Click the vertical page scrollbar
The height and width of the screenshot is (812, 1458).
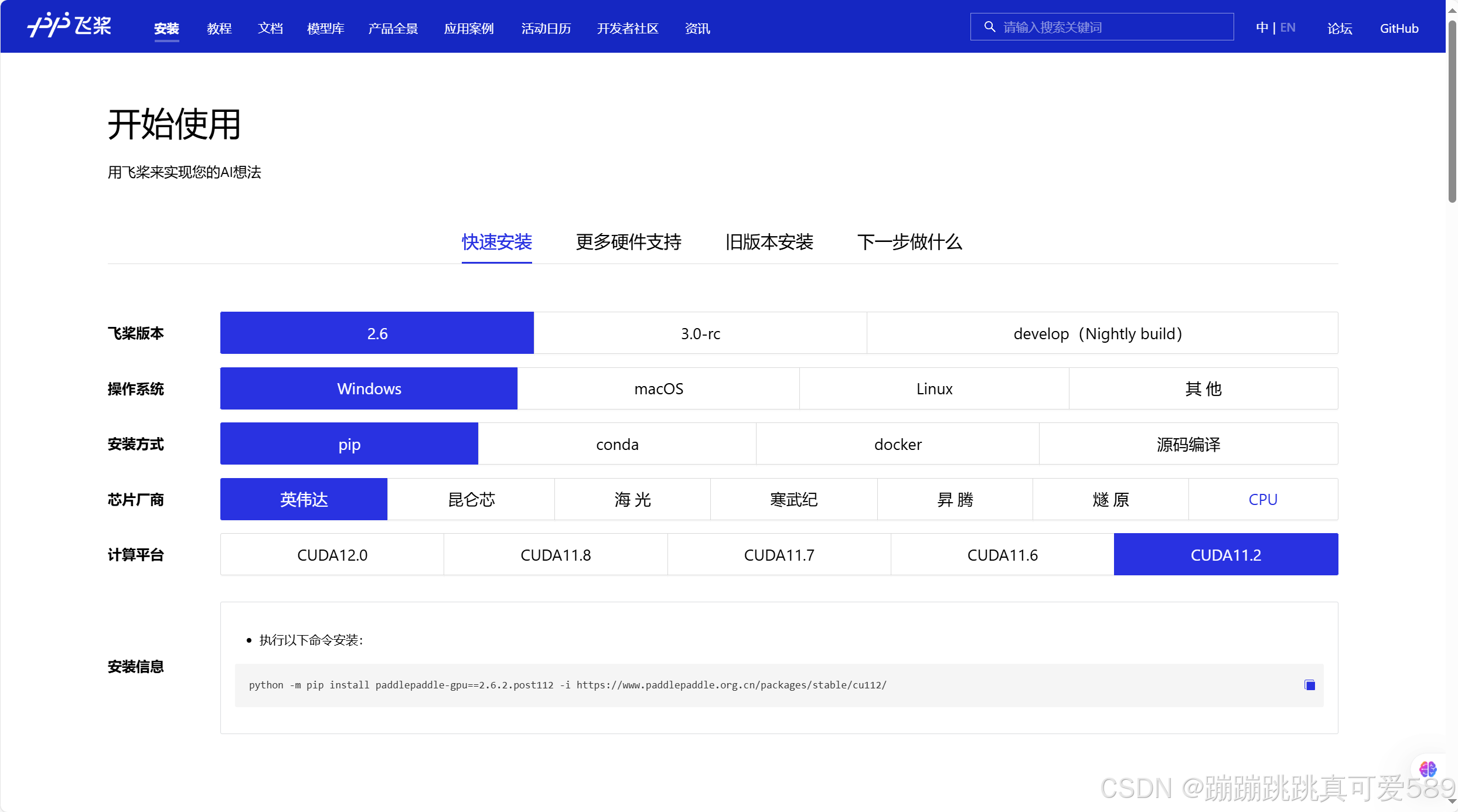point(1452,111)
